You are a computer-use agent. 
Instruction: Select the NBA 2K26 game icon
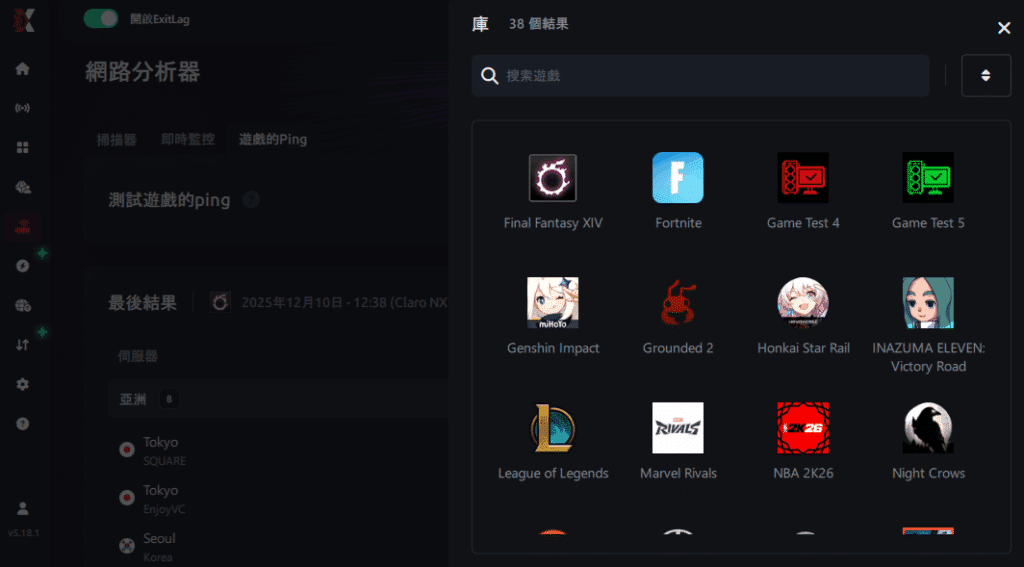803,428
